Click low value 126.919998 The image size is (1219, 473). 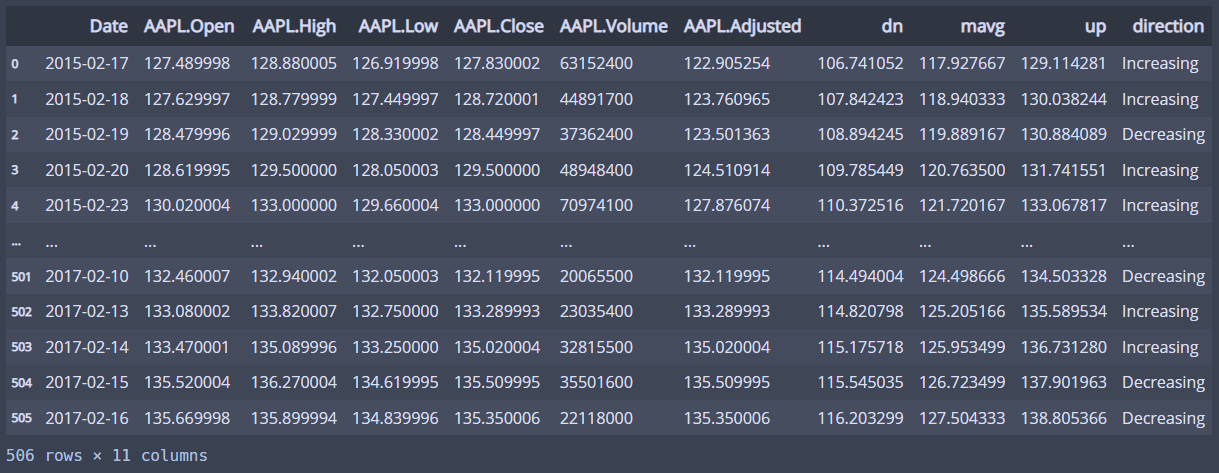tap(395, 63)
